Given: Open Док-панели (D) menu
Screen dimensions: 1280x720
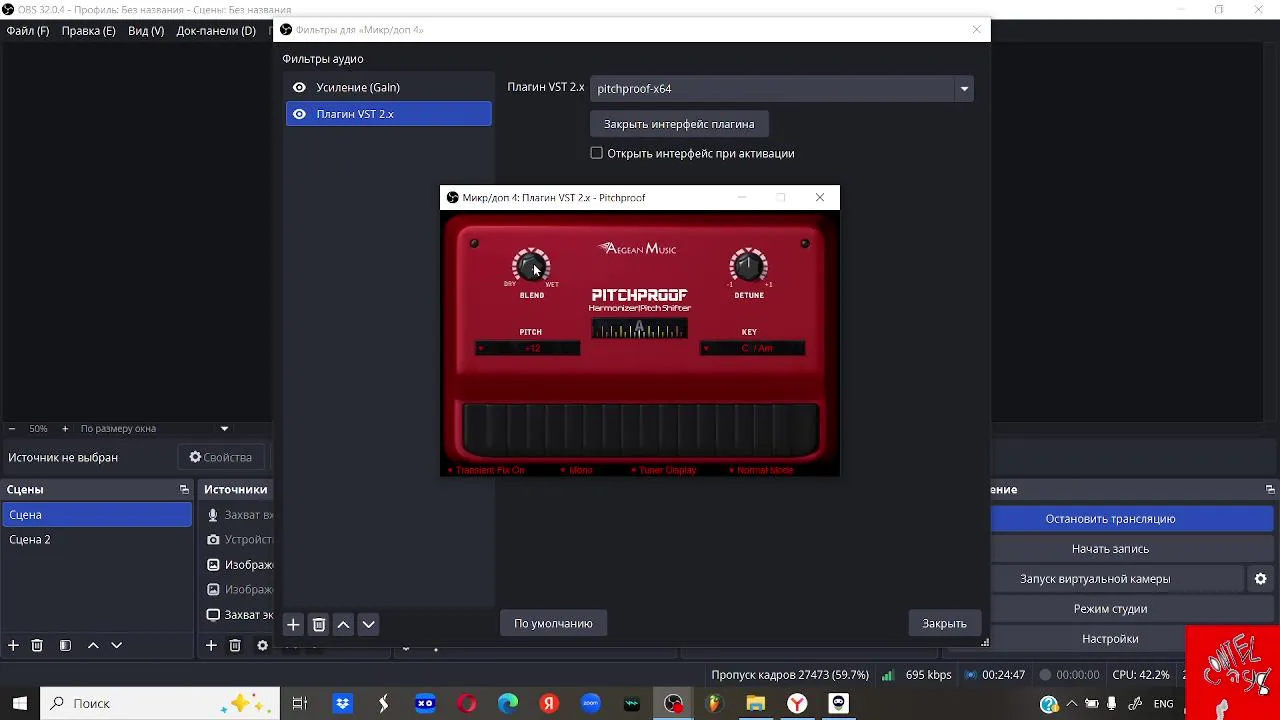Looking at the screenshot, I should point(216,31).
